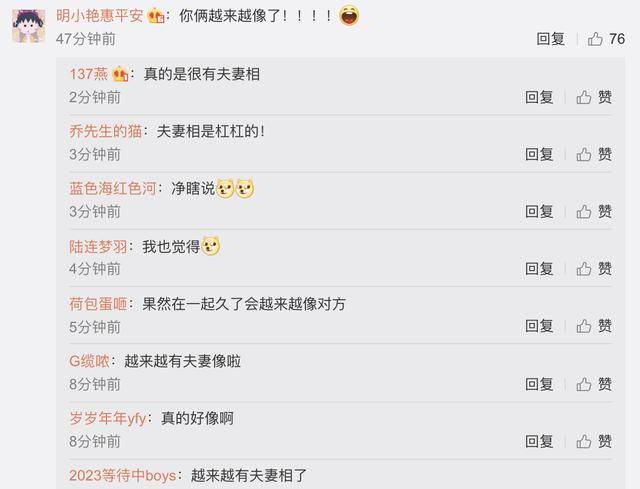This screenshot has height=489, width=640.
Task: Reply to 乔先生的猫's comment
Action: pyautogui.click(x=539, y=154)
